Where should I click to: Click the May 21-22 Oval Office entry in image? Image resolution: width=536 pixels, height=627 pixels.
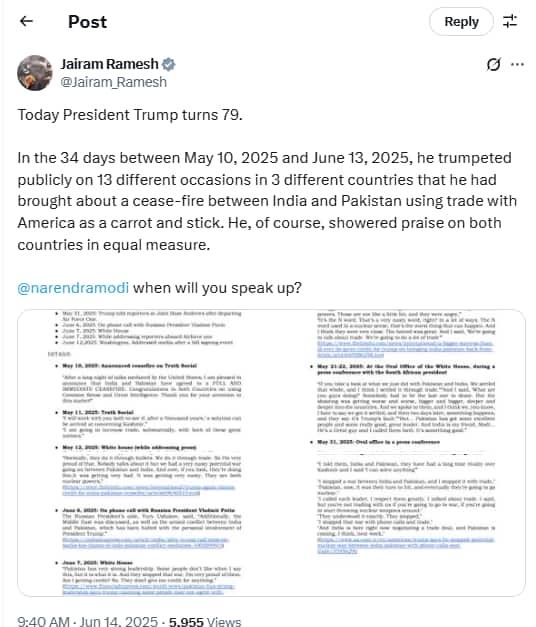click(x=406, y=369)
